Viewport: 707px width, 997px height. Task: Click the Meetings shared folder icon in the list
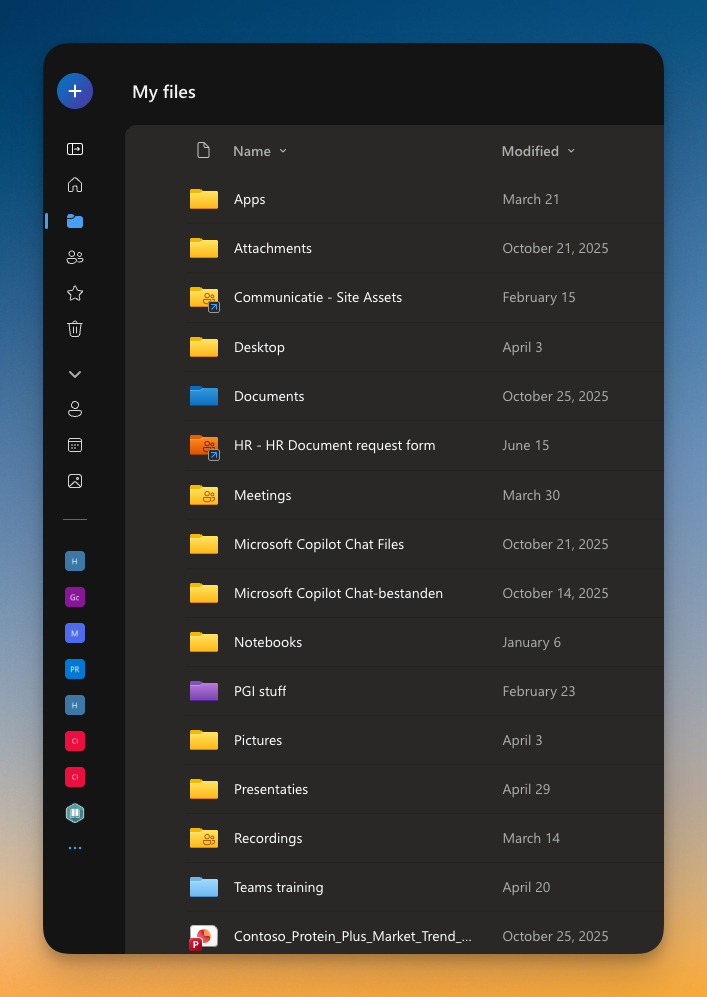[204, 495]
